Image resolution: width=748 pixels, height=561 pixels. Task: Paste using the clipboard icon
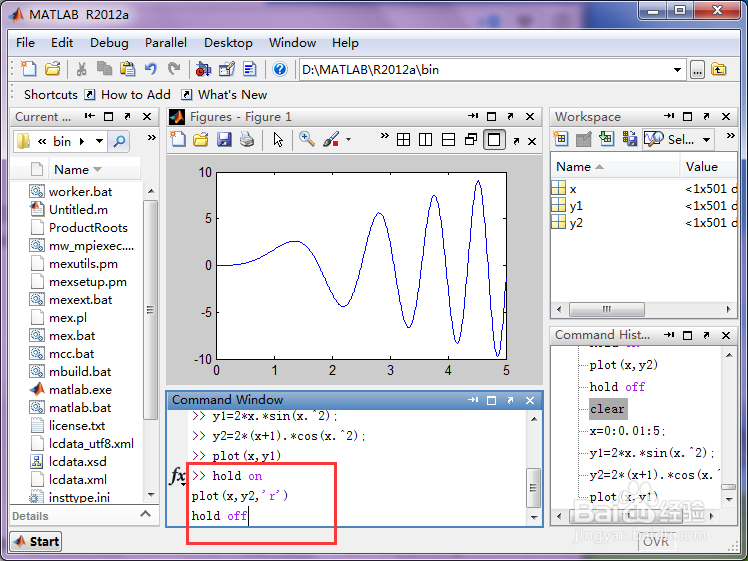pyautogui.click(x=127, y=70)
